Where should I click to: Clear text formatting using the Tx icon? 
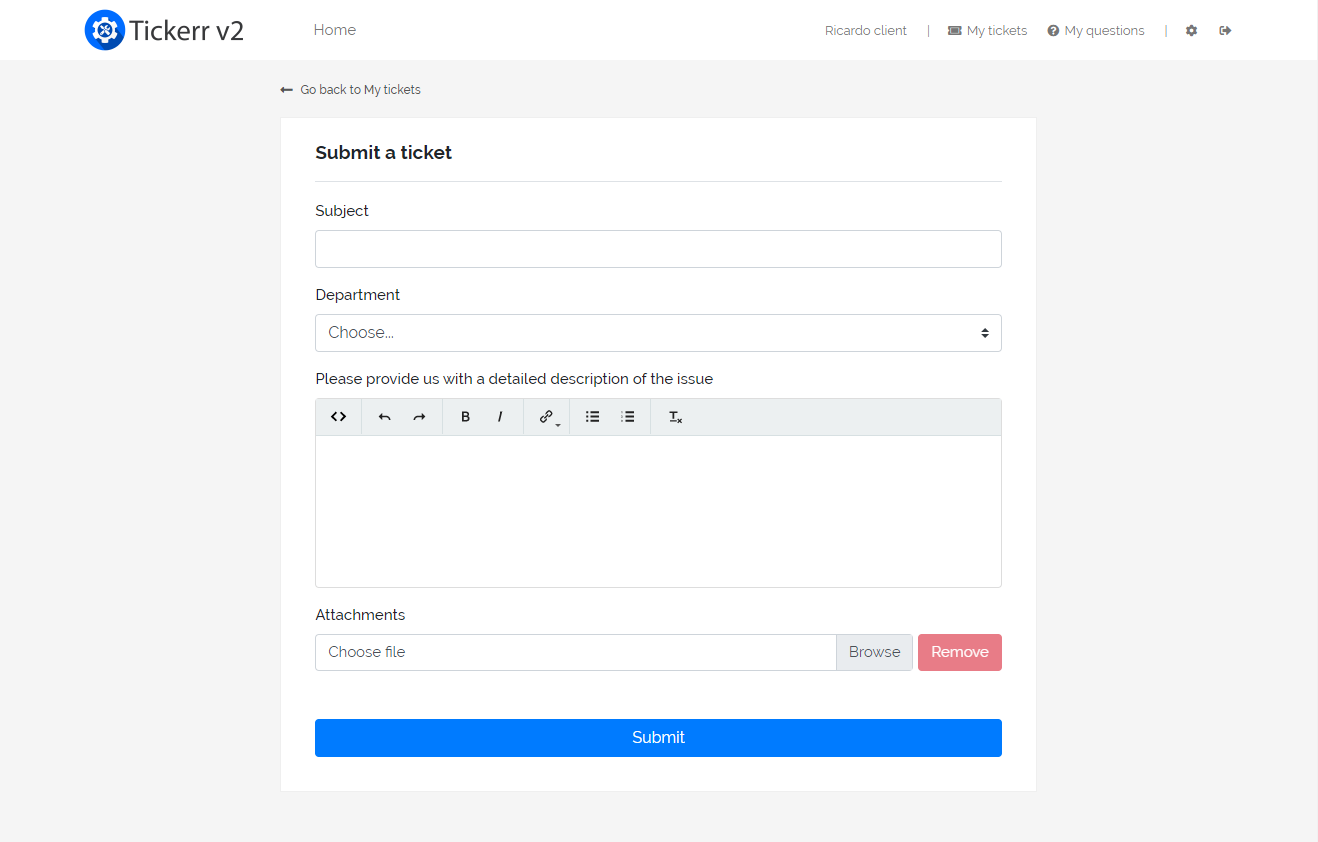pyautogui.click(x=674, y=417)
